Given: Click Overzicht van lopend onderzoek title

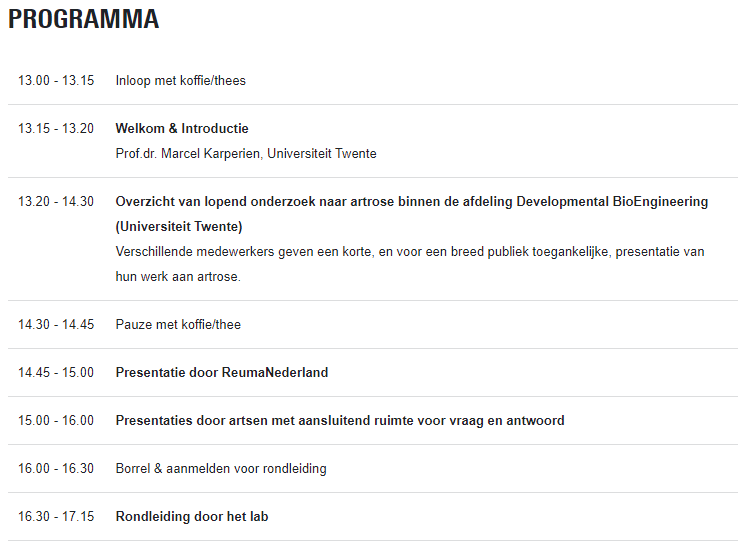Looking at the screenshot, I should coord(412,202).
